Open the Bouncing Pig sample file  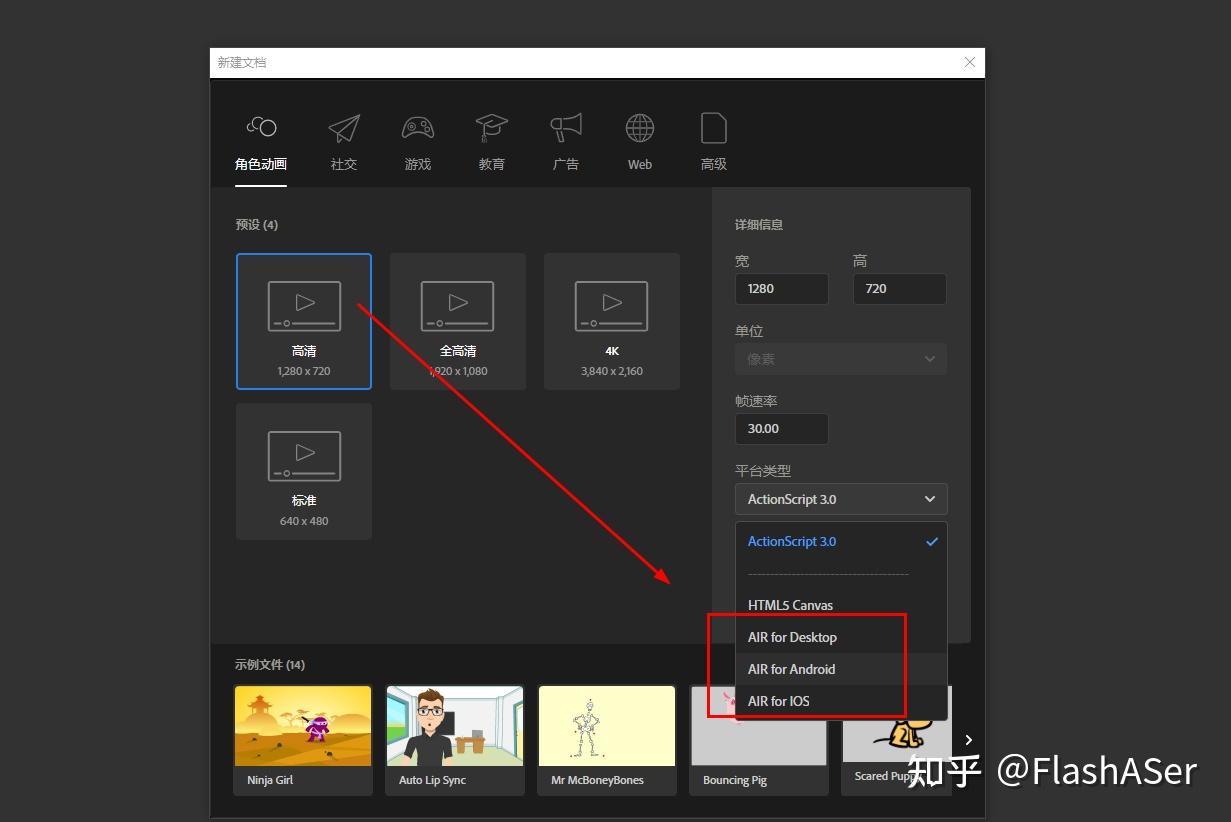pyautogui.click(x=759, y=740)
